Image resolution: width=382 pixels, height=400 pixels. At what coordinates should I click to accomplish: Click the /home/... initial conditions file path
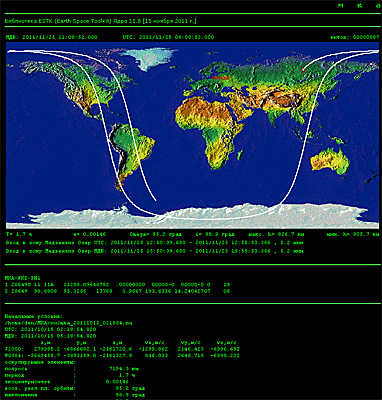coord(64,323)
